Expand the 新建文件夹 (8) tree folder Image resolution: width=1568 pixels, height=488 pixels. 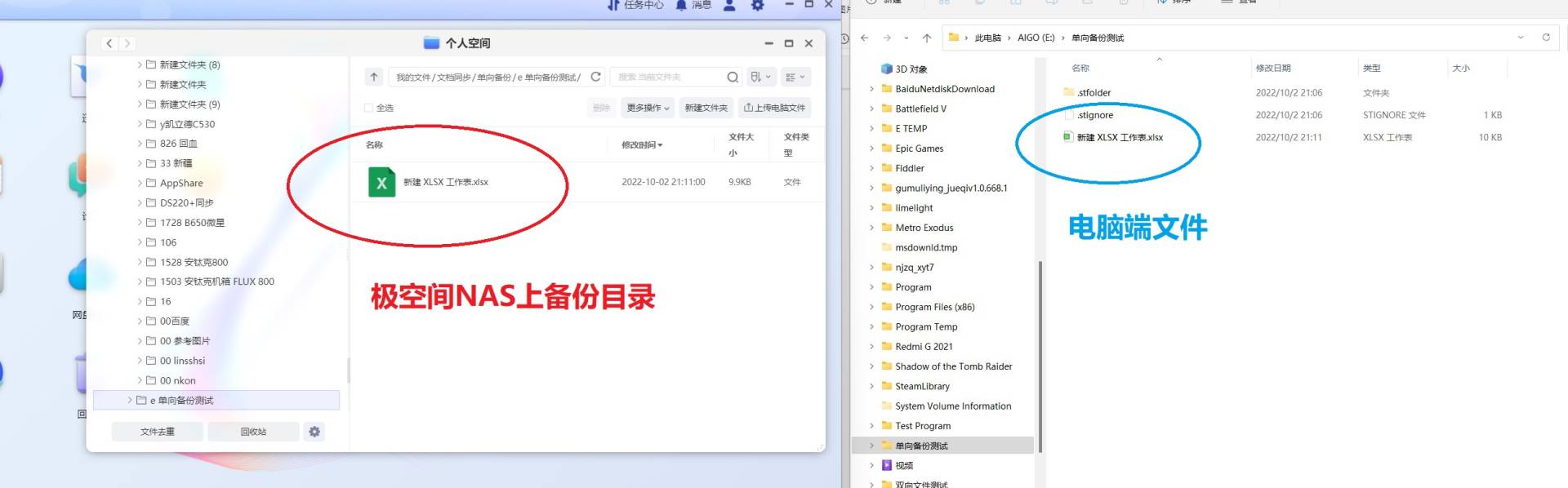[x=140, y=64]
